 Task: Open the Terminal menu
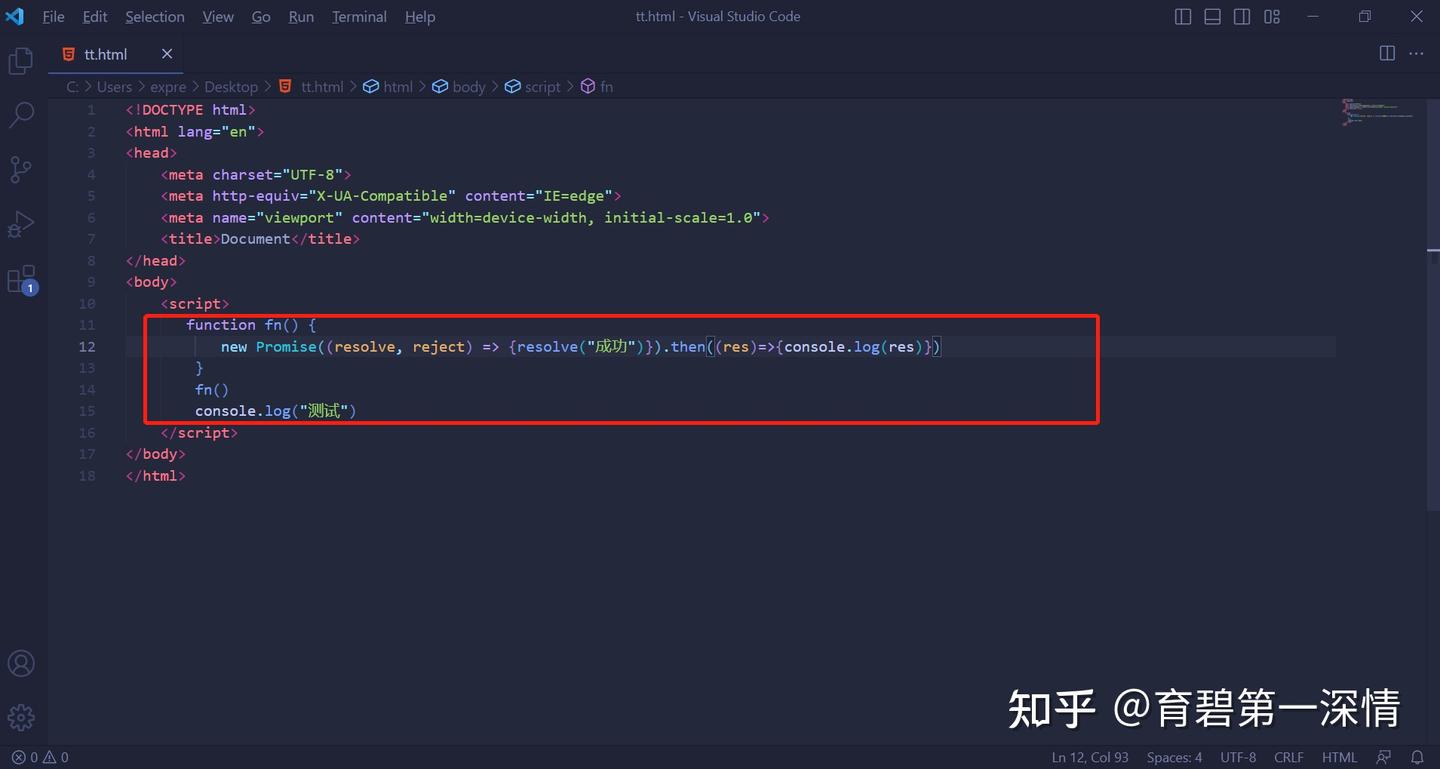pyautogui.click(x=361, y=16)
